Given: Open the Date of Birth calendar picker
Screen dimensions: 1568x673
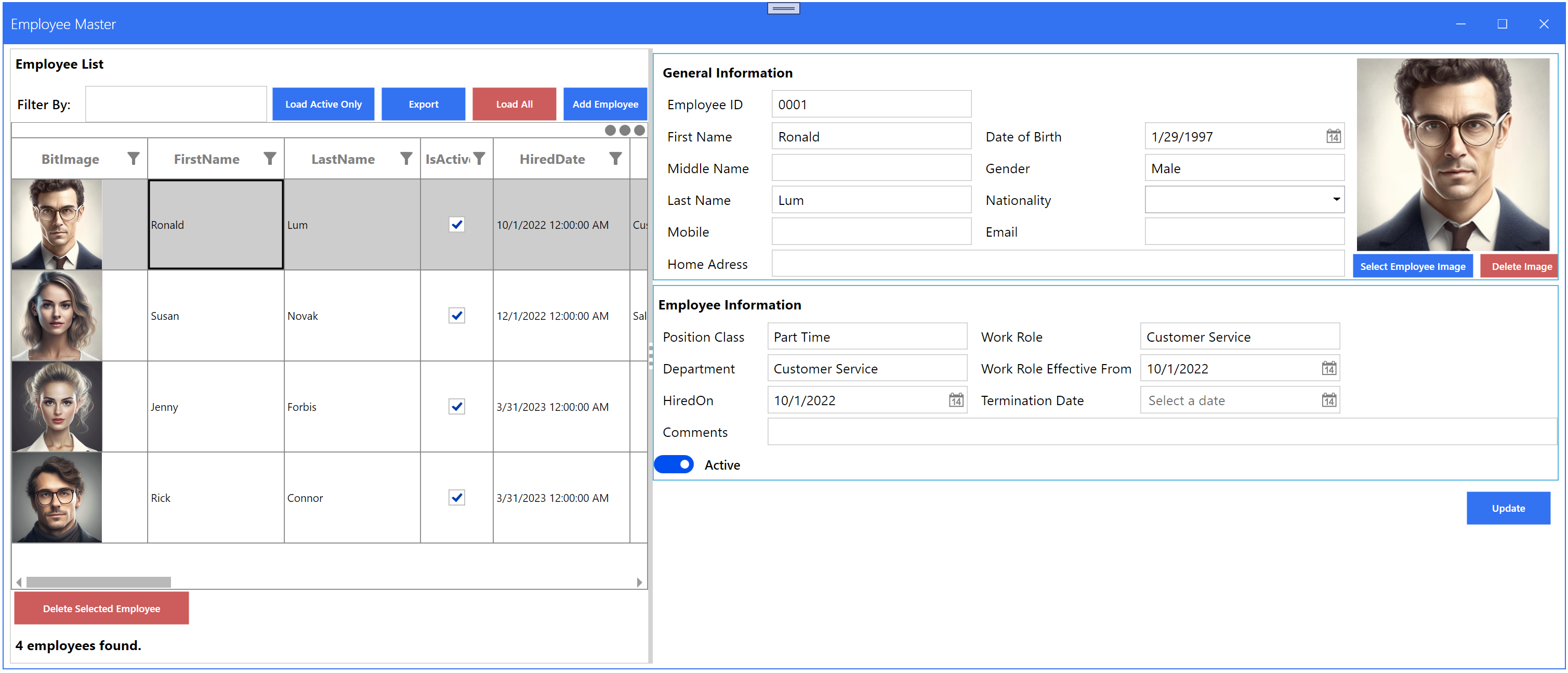Looking at the screenshot, I should click(1333, 136).
